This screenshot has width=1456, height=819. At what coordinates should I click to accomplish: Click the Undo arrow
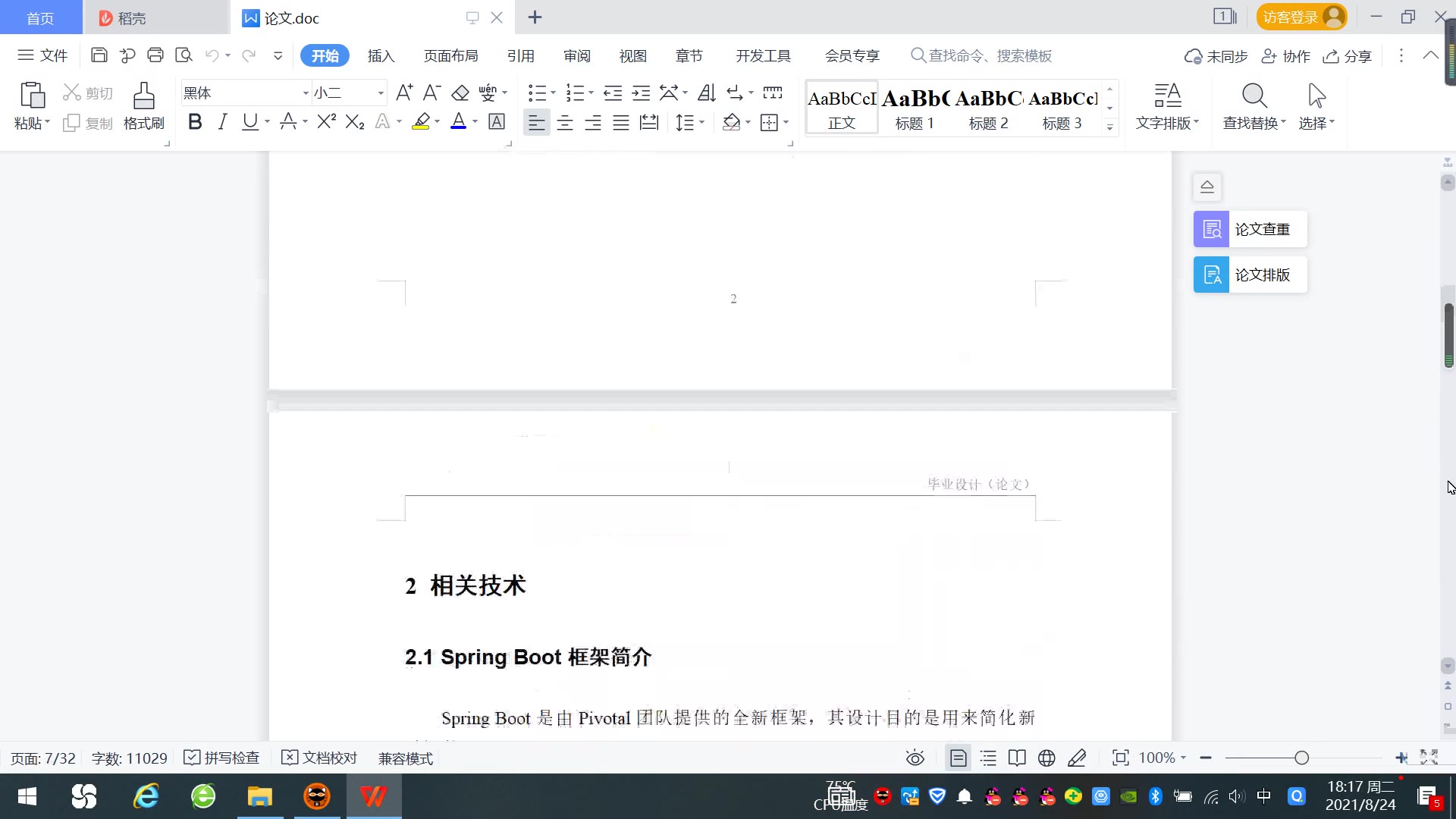pos(212,55)
